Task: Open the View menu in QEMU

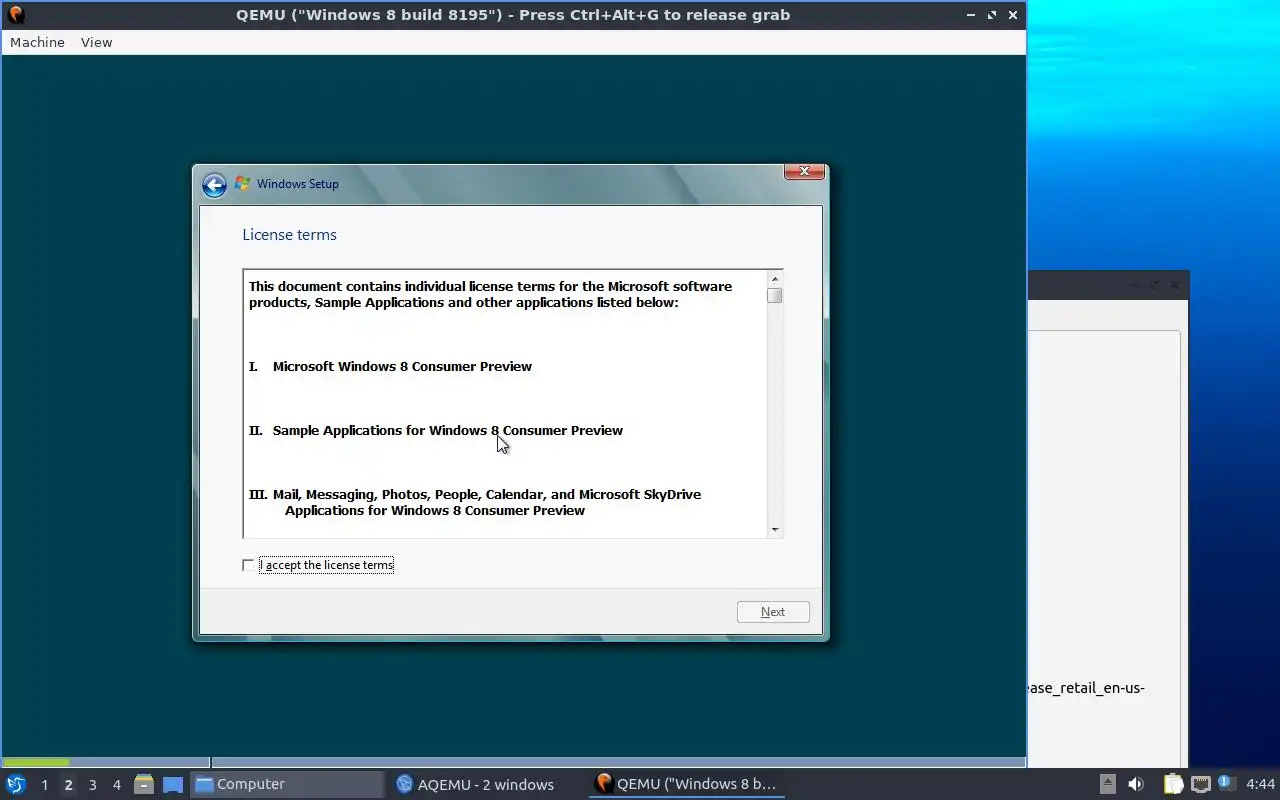Action: click(96, 42)
